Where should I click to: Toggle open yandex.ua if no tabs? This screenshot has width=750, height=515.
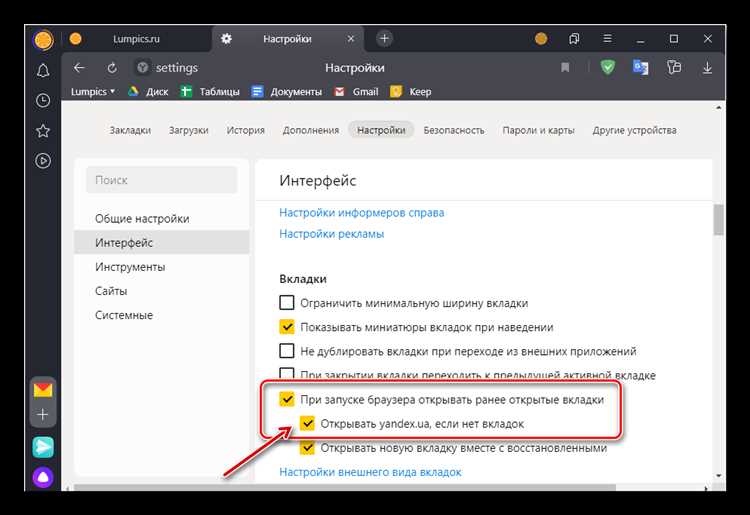click(x=307, y=424)
